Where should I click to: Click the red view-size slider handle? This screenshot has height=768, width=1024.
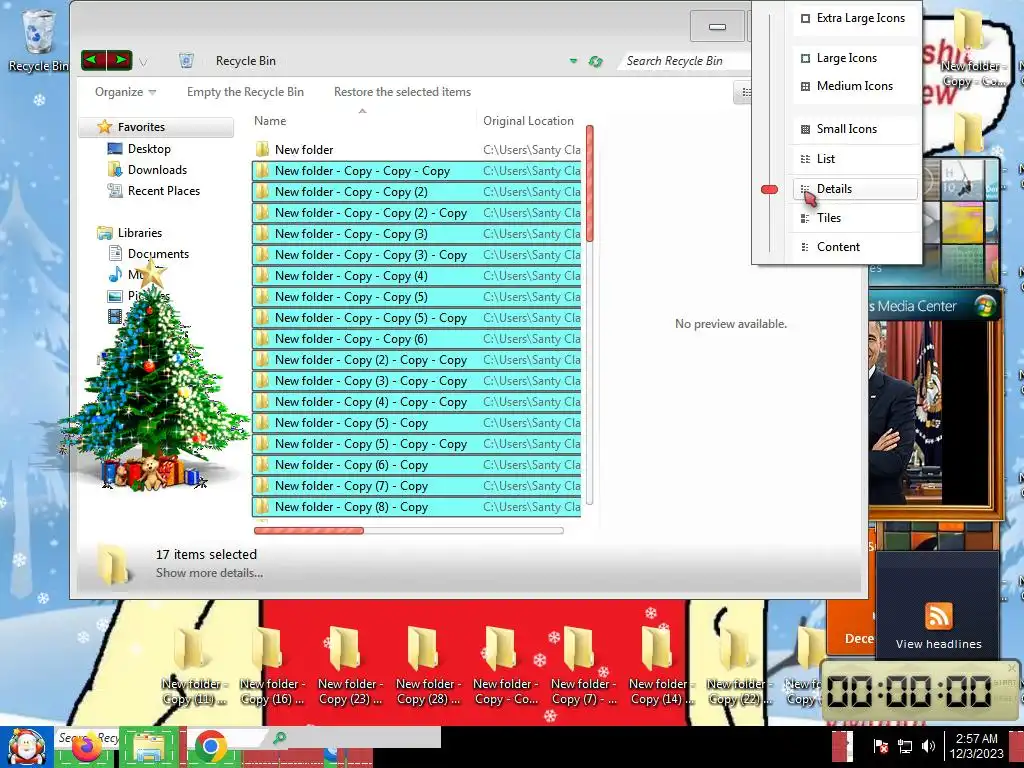point(769,189)
